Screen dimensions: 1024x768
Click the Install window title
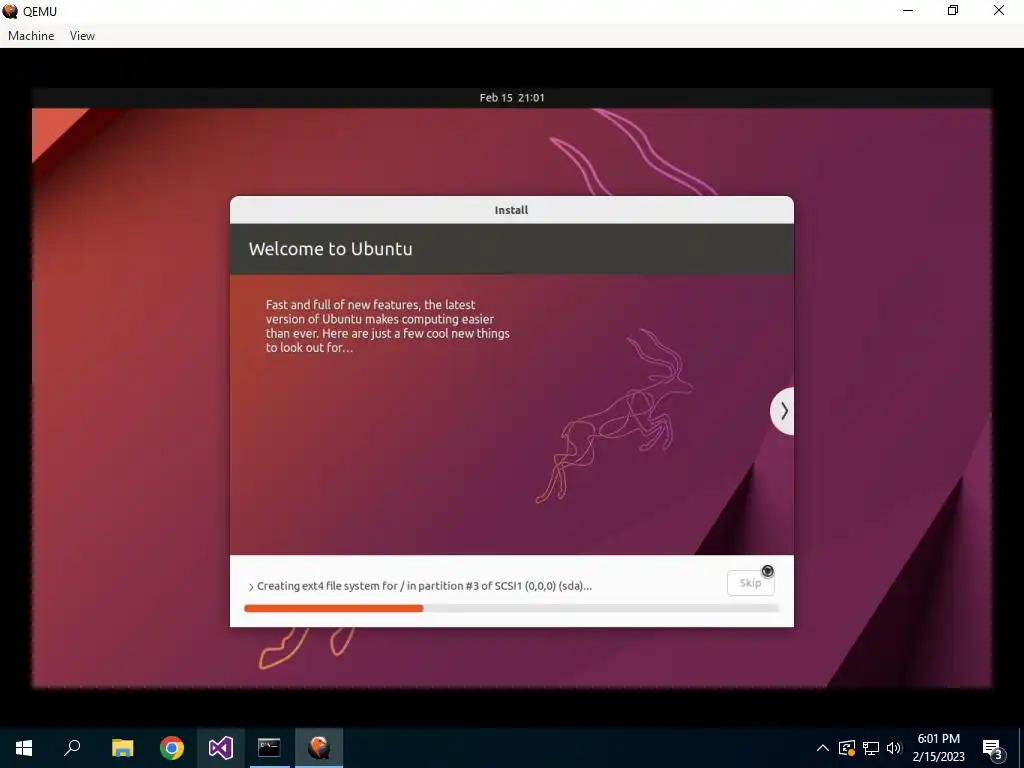pyautogui.click(x=511, y=210)
